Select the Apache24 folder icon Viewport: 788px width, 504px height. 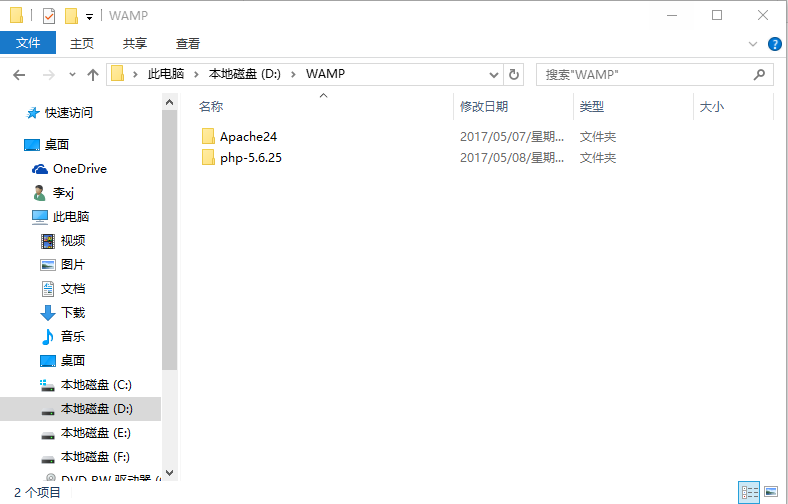[208, 136]
